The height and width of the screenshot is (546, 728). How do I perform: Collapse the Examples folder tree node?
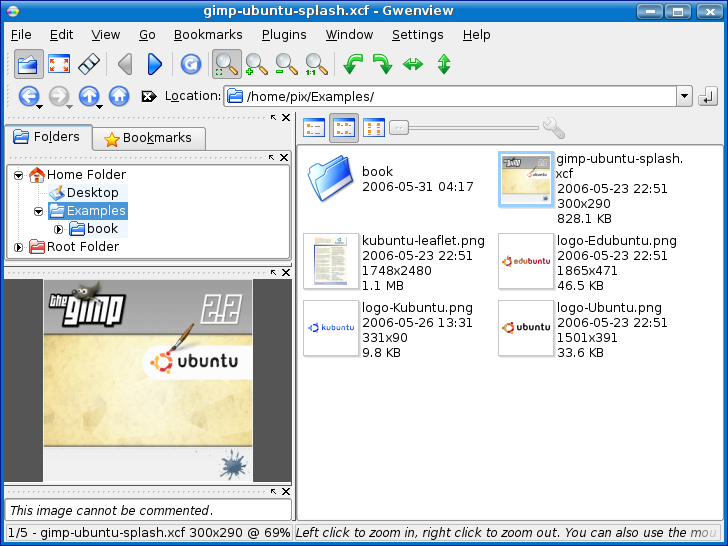[38, 211]
